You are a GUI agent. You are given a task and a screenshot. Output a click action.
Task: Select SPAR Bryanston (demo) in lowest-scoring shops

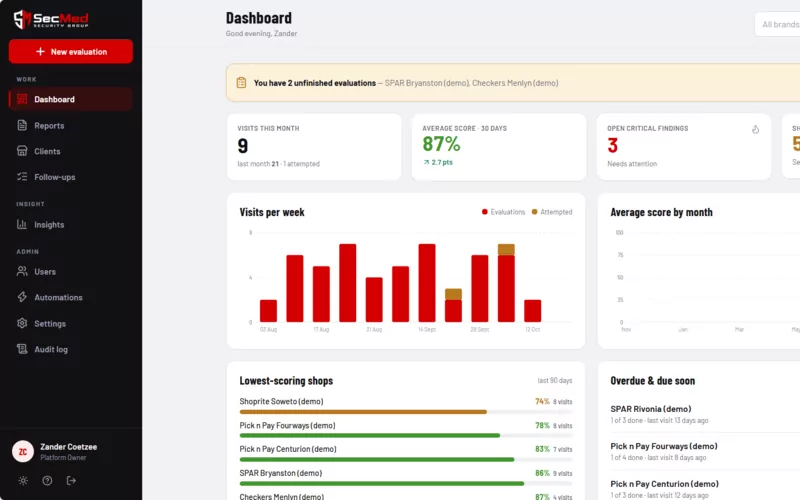281,473
